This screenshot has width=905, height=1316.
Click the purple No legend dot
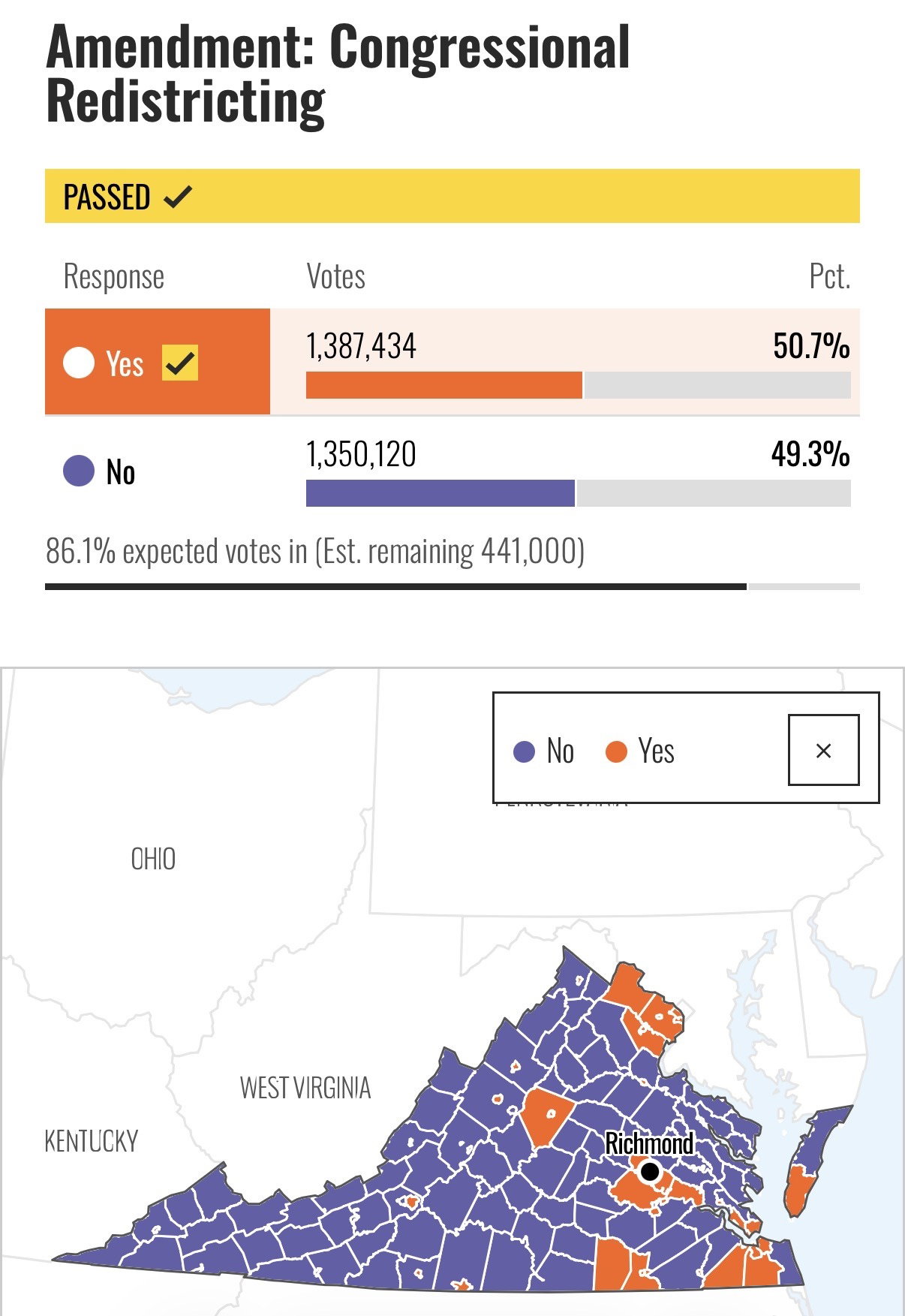524,751
